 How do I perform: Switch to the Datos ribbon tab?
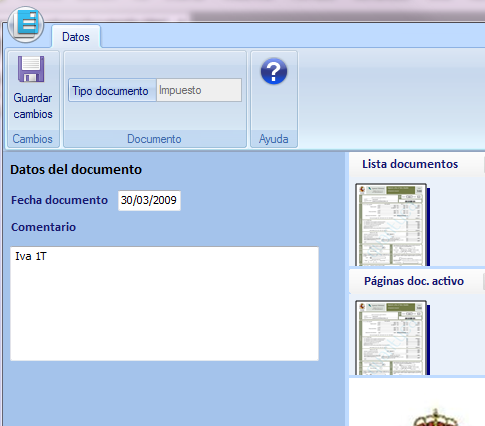[76, 37]
